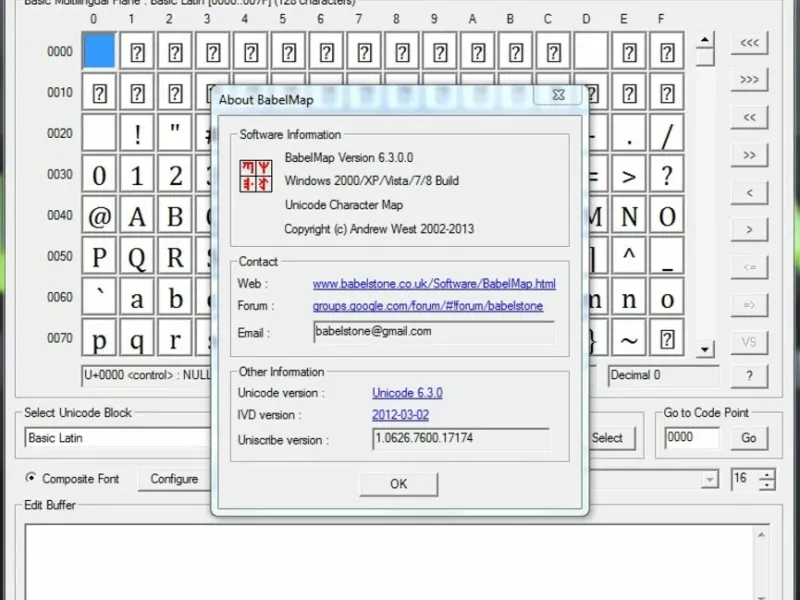Click OK in About BabelMap dialog
800x600 pixels.
398,484
